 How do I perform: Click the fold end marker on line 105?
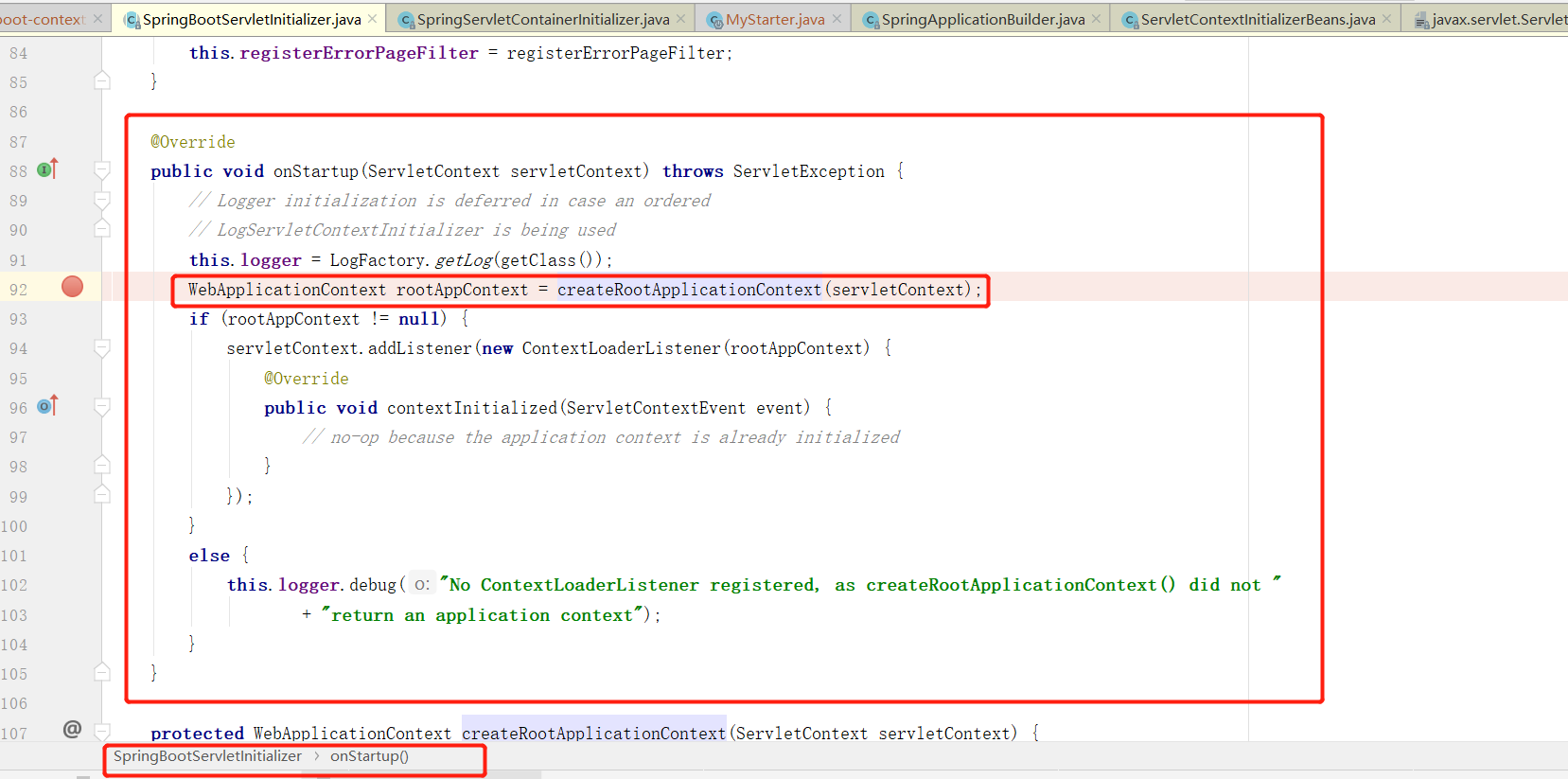[102, 672]
